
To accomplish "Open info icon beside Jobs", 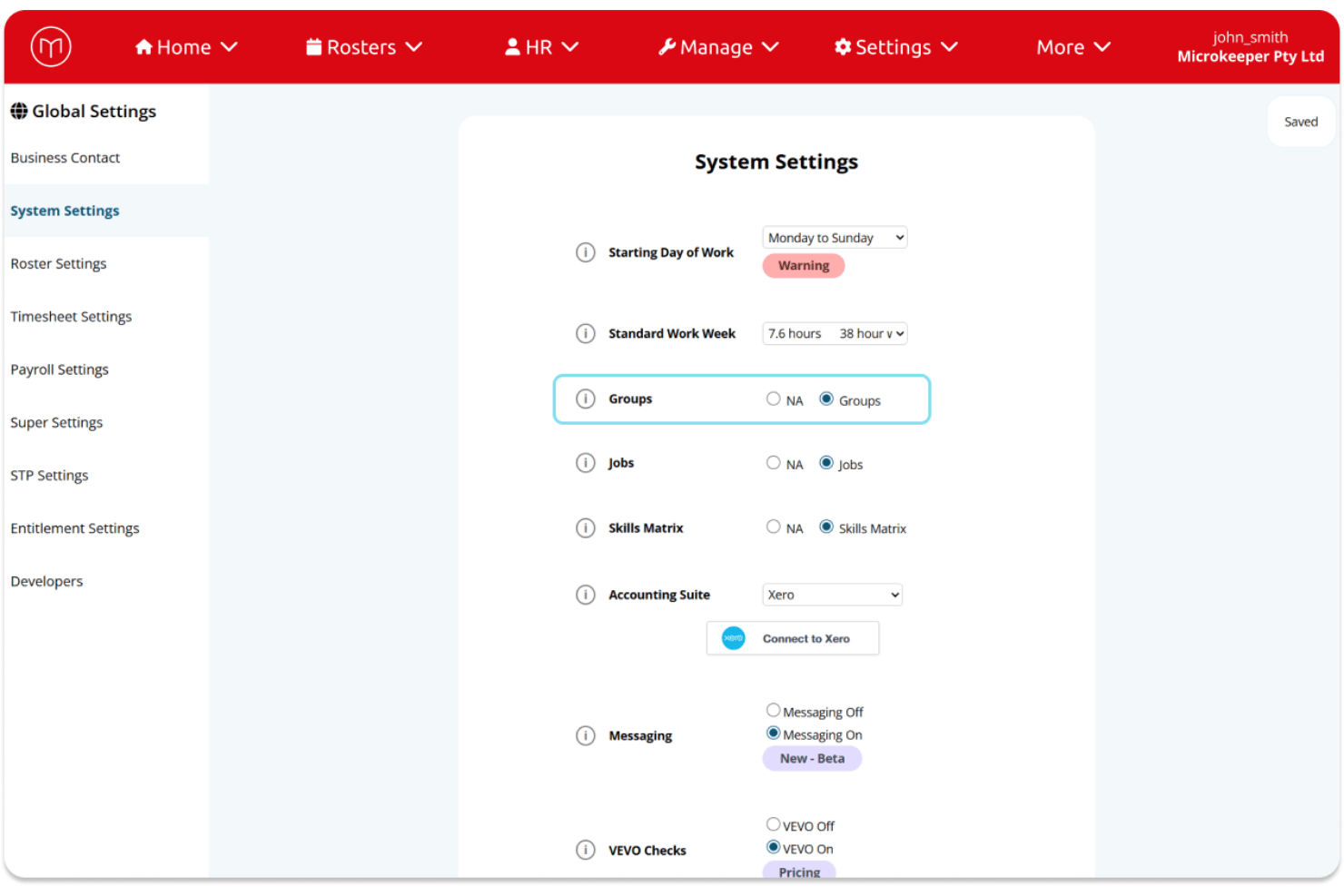I will pyautogui.click(x=586, y=463).
